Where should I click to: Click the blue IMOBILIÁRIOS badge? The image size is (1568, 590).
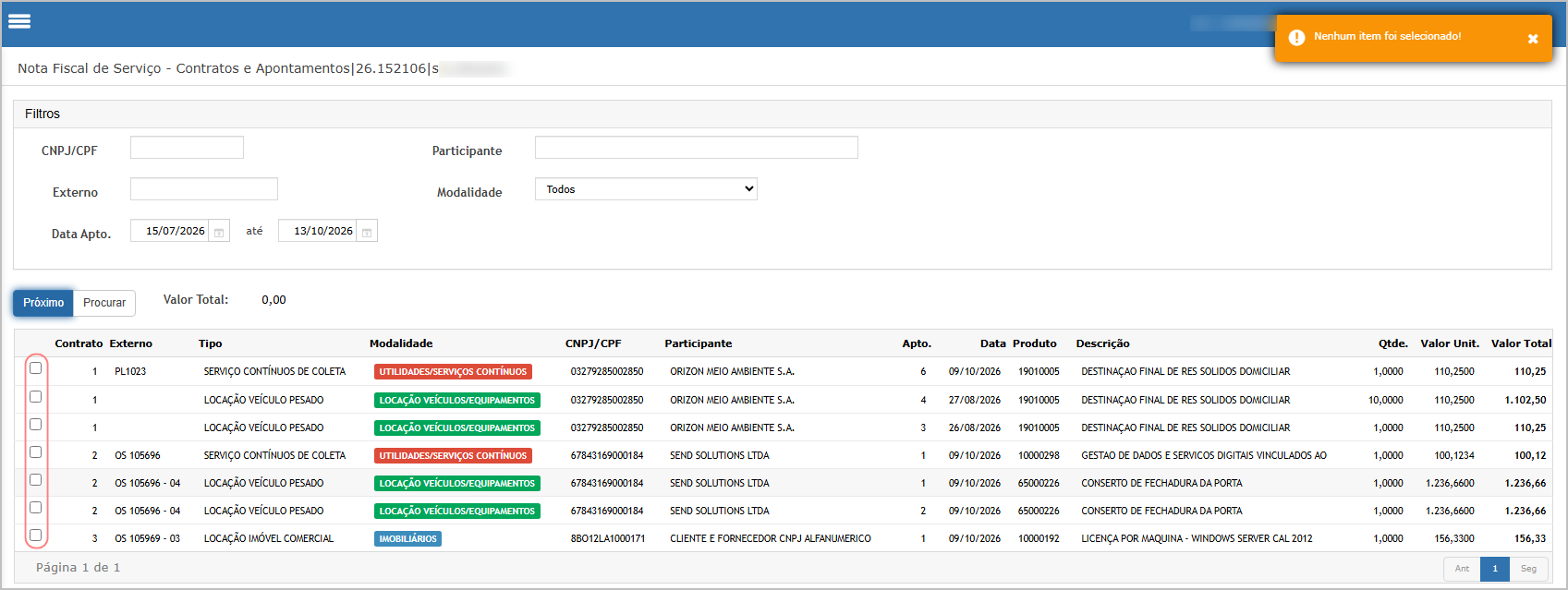pos(407,538)
